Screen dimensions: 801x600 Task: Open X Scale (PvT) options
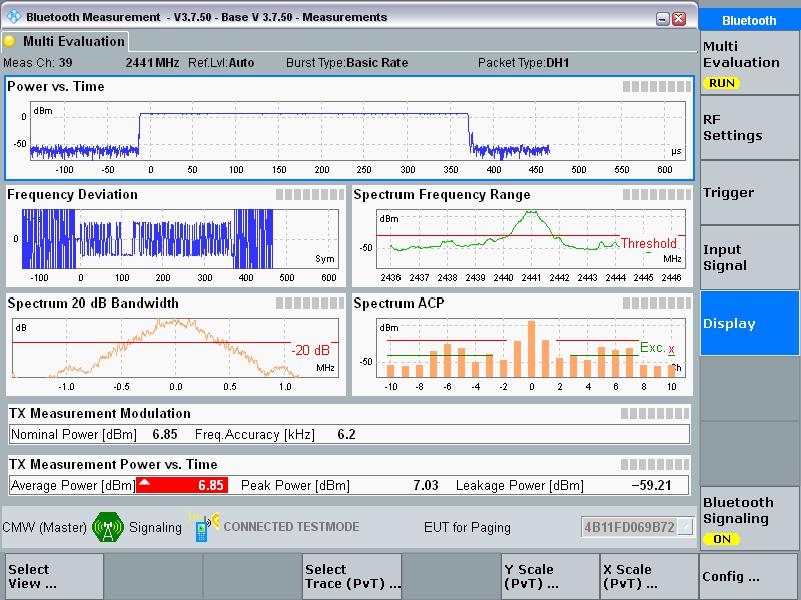(649, 577)
